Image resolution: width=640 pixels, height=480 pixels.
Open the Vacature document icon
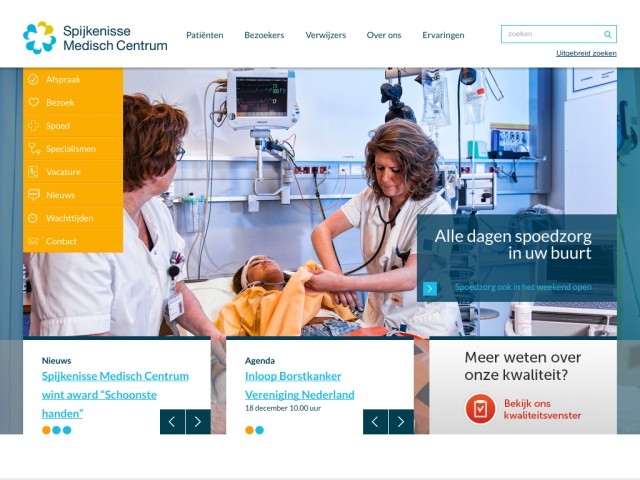click(33, 172)
